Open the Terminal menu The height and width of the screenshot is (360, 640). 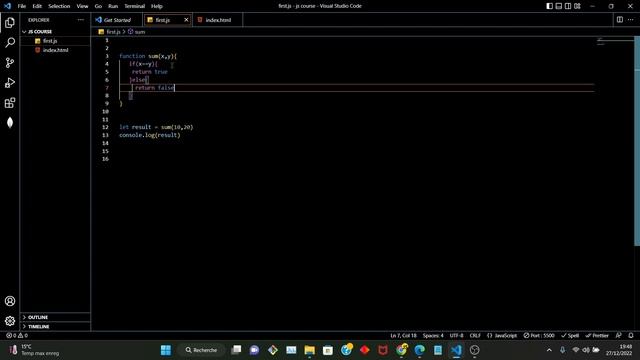coord(135,6)
